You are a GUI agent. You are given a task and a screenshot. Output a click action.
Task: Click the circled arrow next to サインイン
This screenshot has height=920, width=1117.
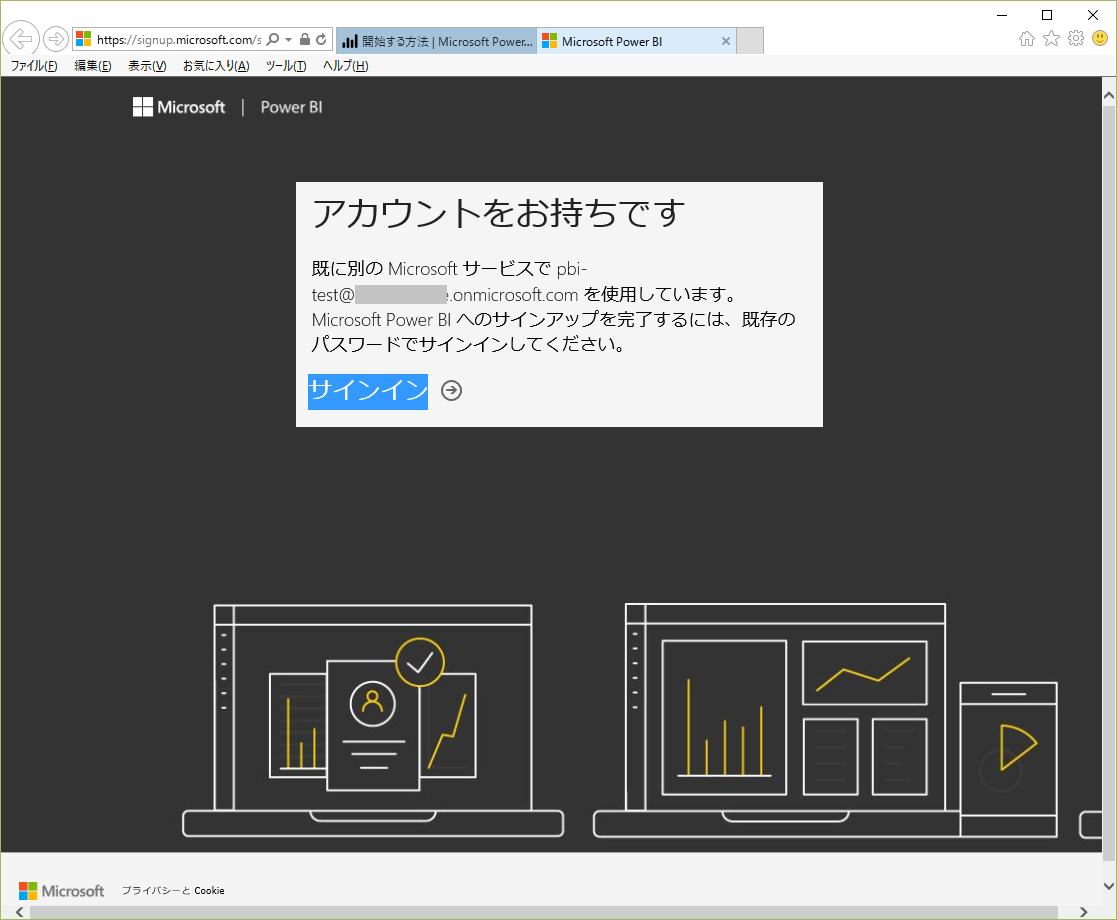pos(452,391)
